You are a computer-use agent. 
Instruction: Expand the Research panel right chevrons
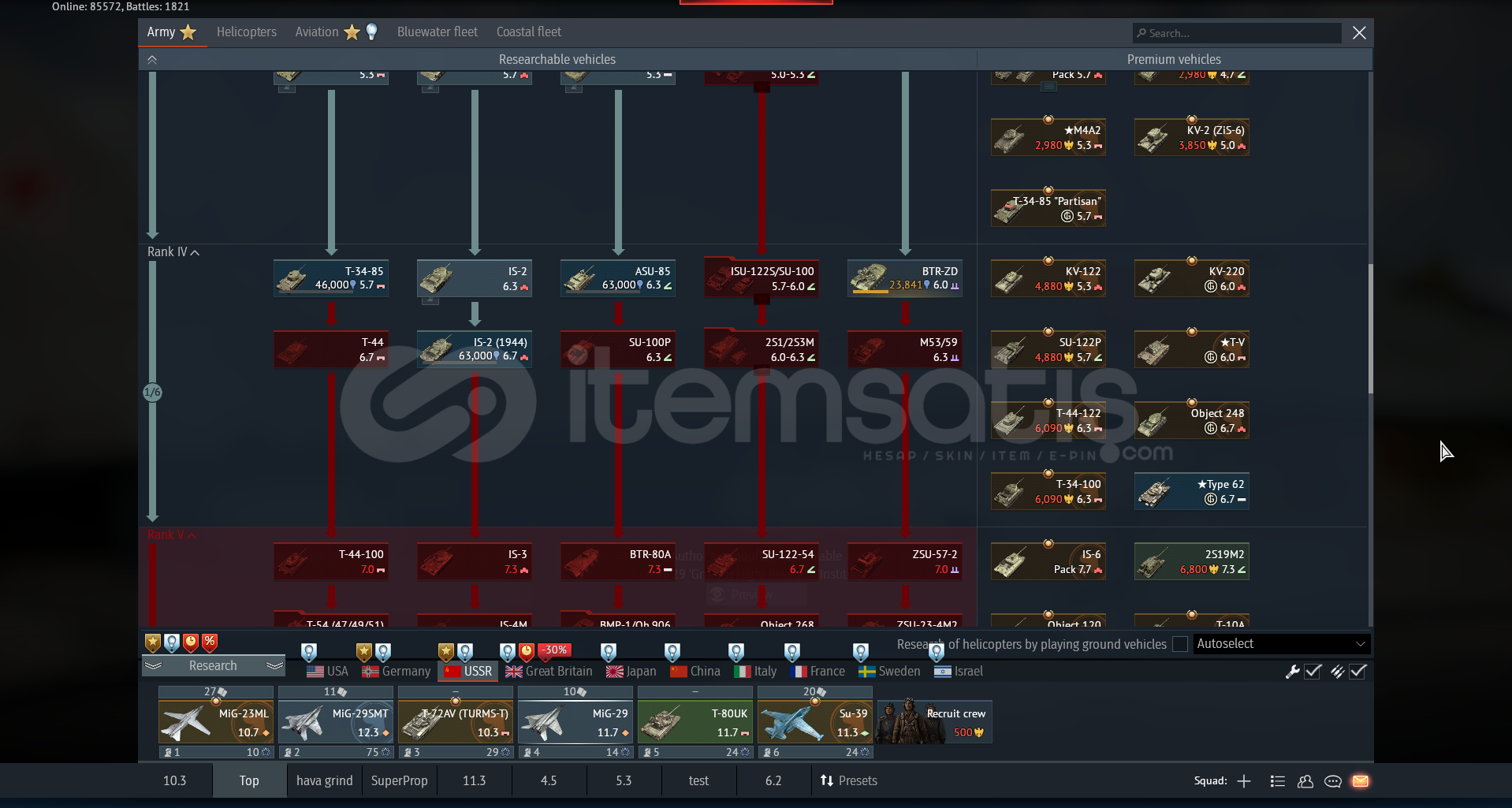coord(274,666)
